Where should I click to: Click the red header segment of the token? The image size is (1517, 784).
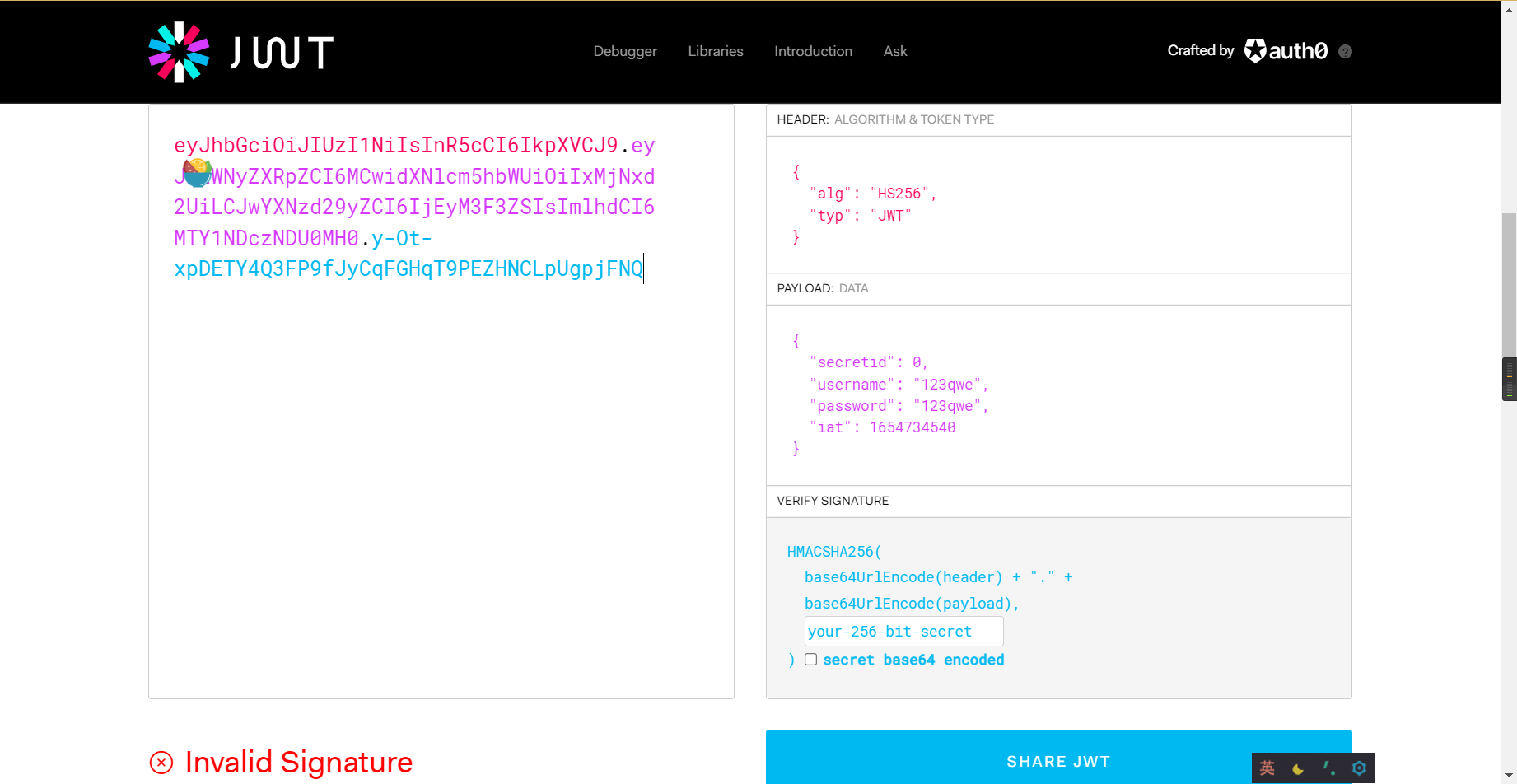pyautogui.click(x=396, y=146)
